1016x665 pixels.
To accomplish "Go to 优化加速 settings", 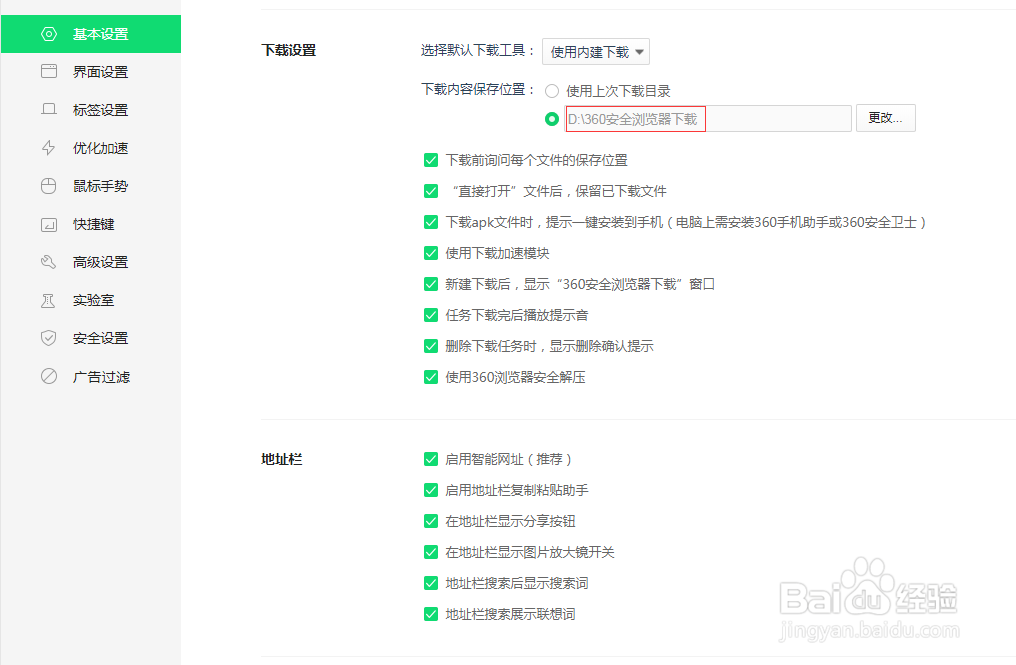I will point(91,148).
